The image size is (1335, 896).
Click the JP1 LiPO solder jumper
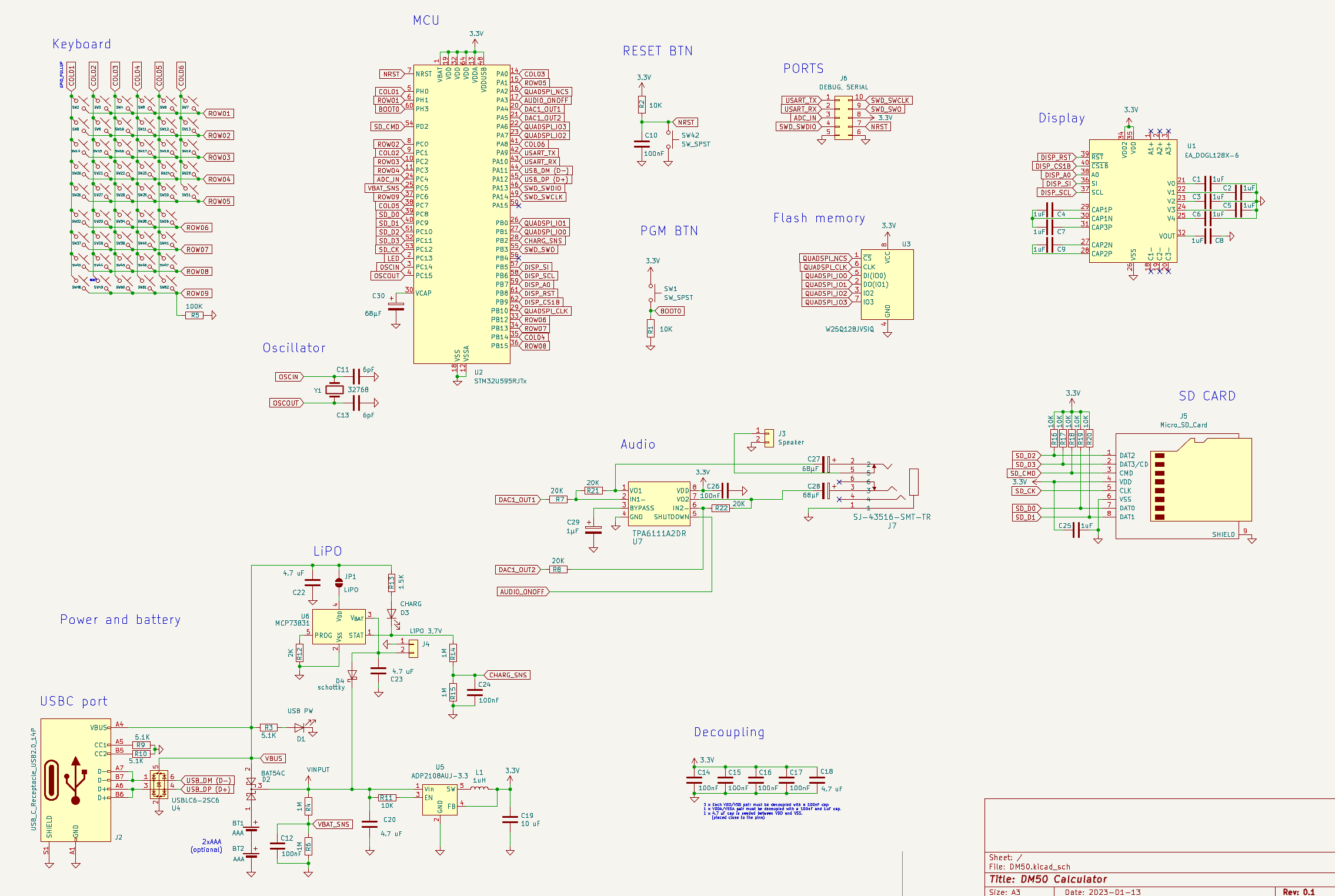339,583
